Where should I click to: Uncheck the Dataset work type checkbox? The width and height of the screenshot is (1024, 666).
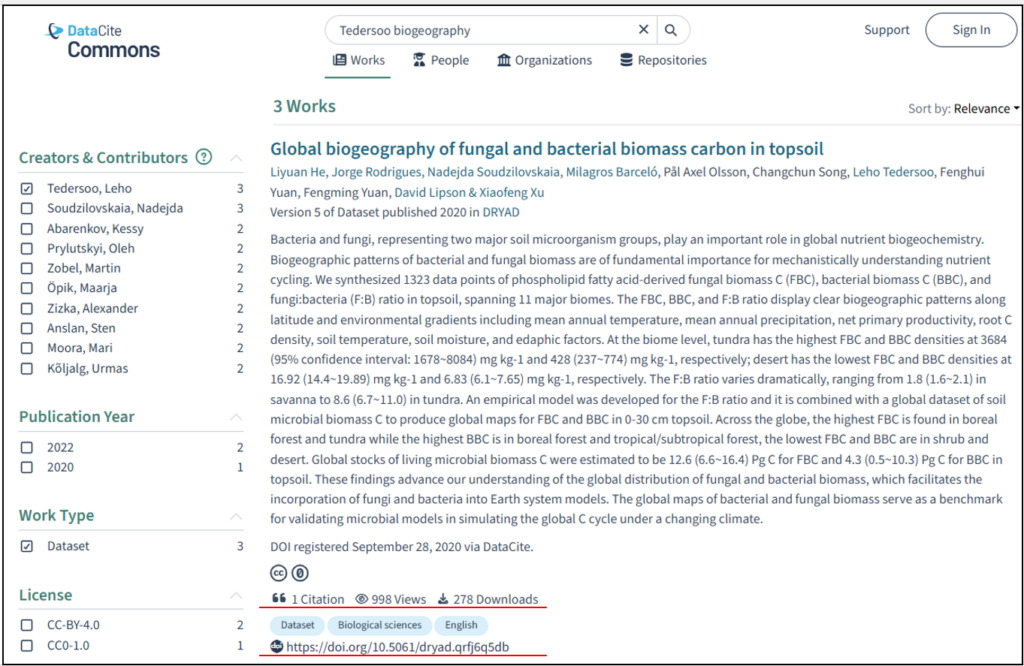pos(27,546)
